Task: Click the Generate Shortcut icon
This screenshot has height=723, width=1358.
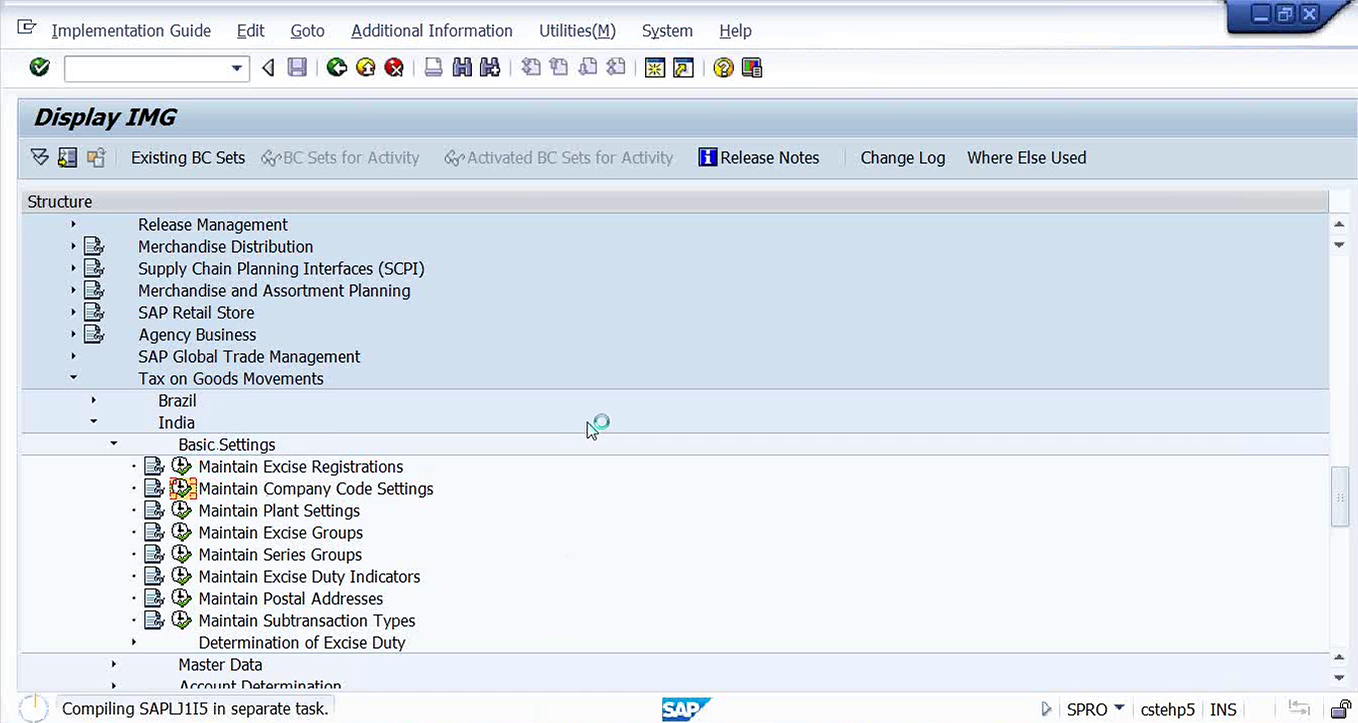Action: tap(683, 68)
